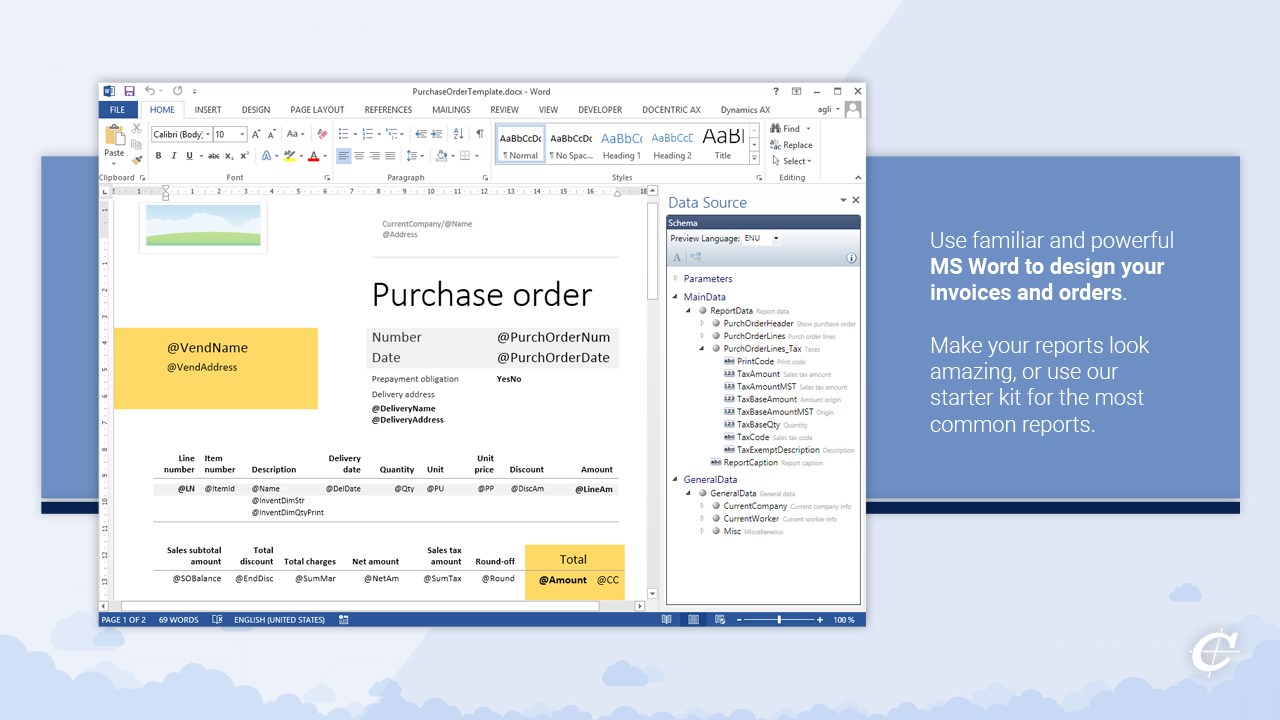1280x720 pixels.
Task: Apply the text highlight color
Action: pyautogui.click(x=289, y=156)
